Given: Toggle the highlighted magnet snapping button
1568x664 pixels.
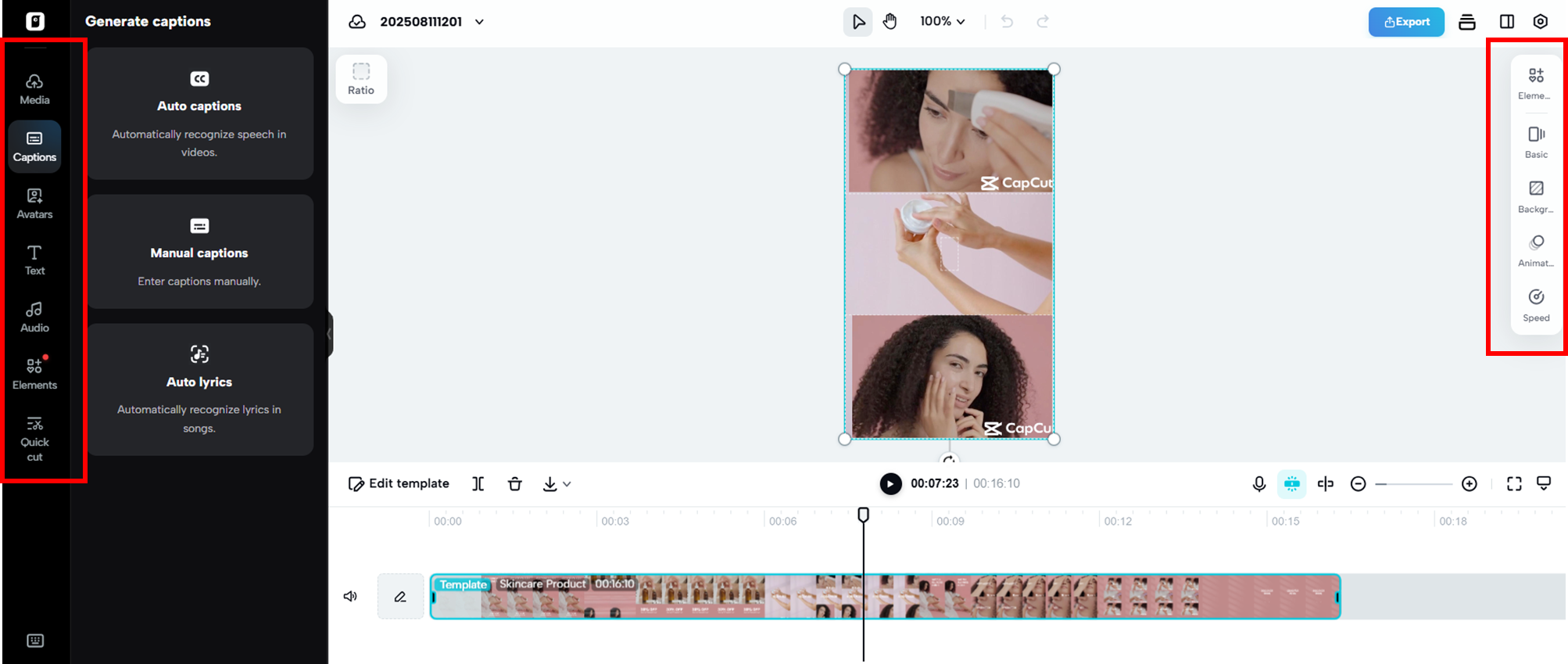Looking at the screenshot, I should tap(1291, 484).
